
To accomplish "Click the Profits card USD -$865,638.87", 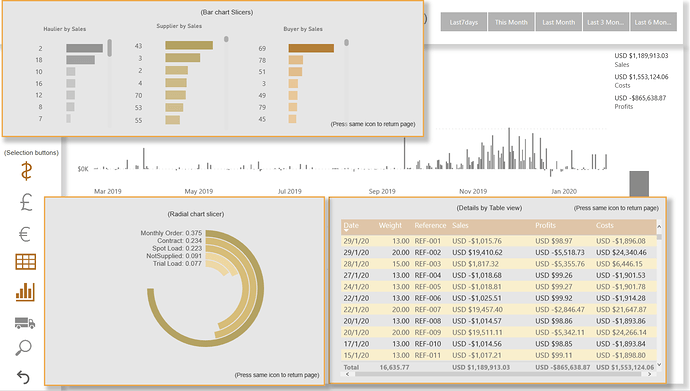I will click(x=640, y=98).
